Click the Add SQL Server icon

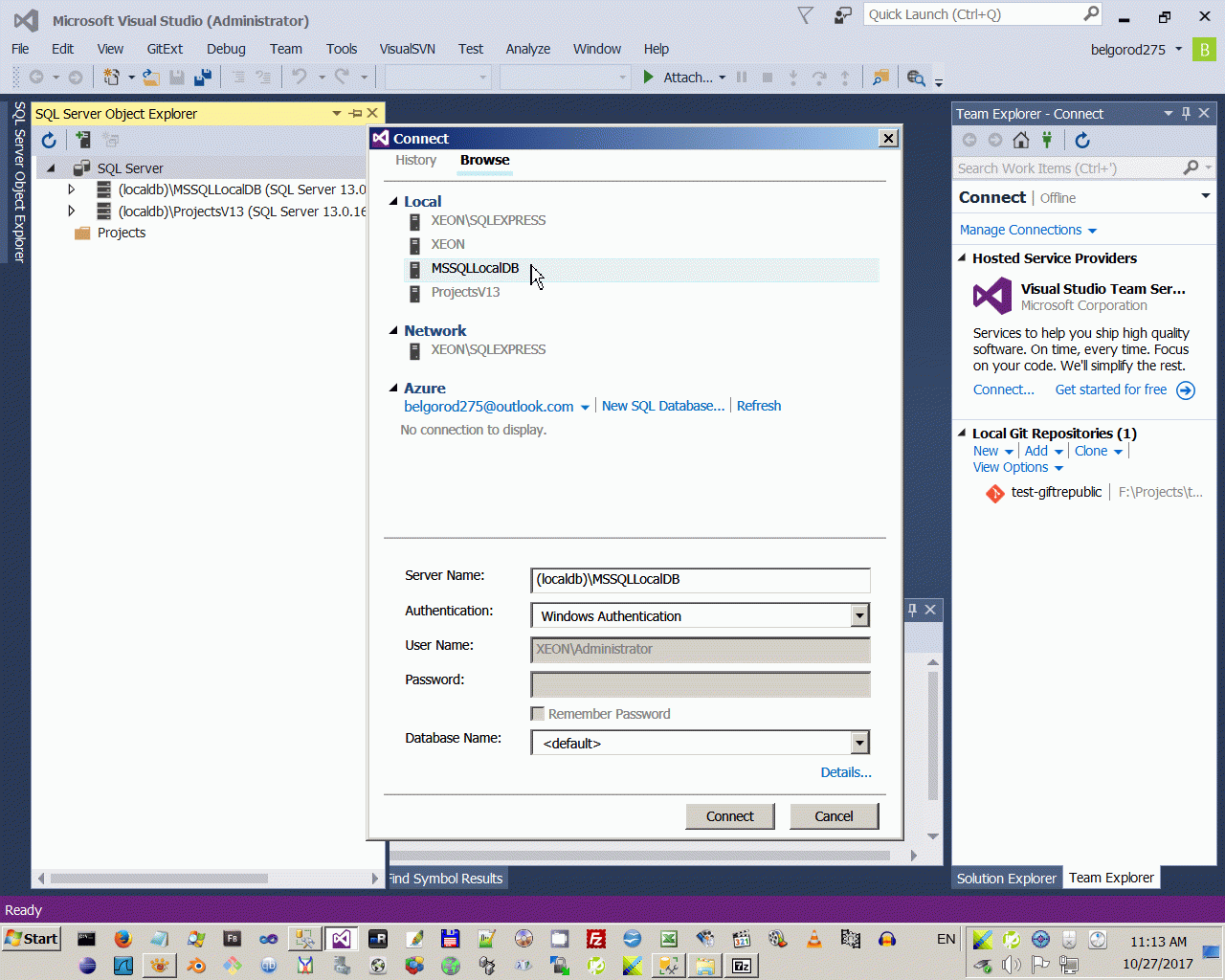click(82, 141)
